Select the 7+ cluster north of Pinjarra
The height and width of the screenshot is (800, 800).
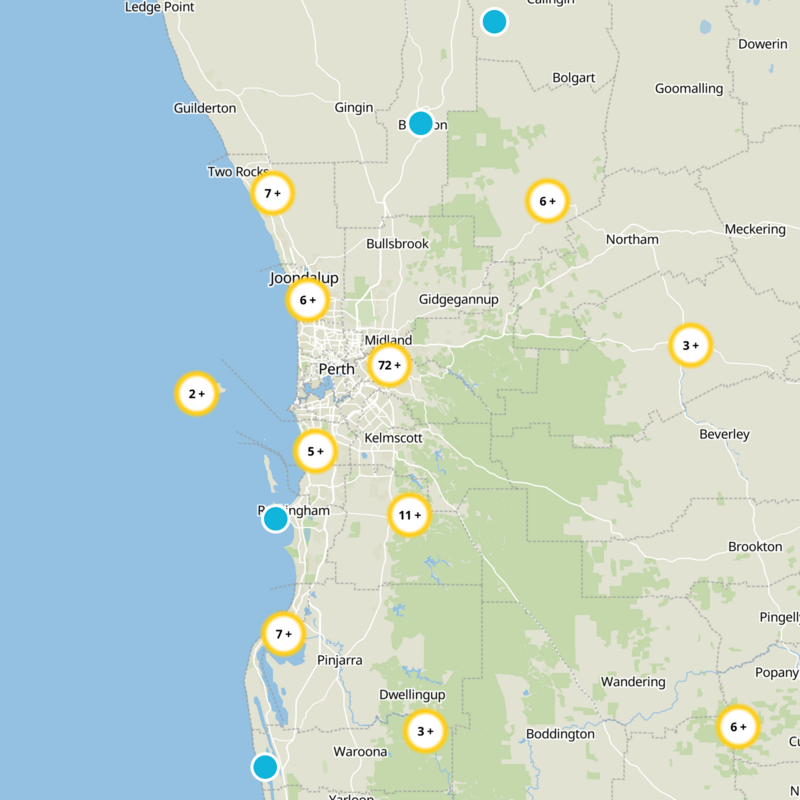tap(281, 632)
